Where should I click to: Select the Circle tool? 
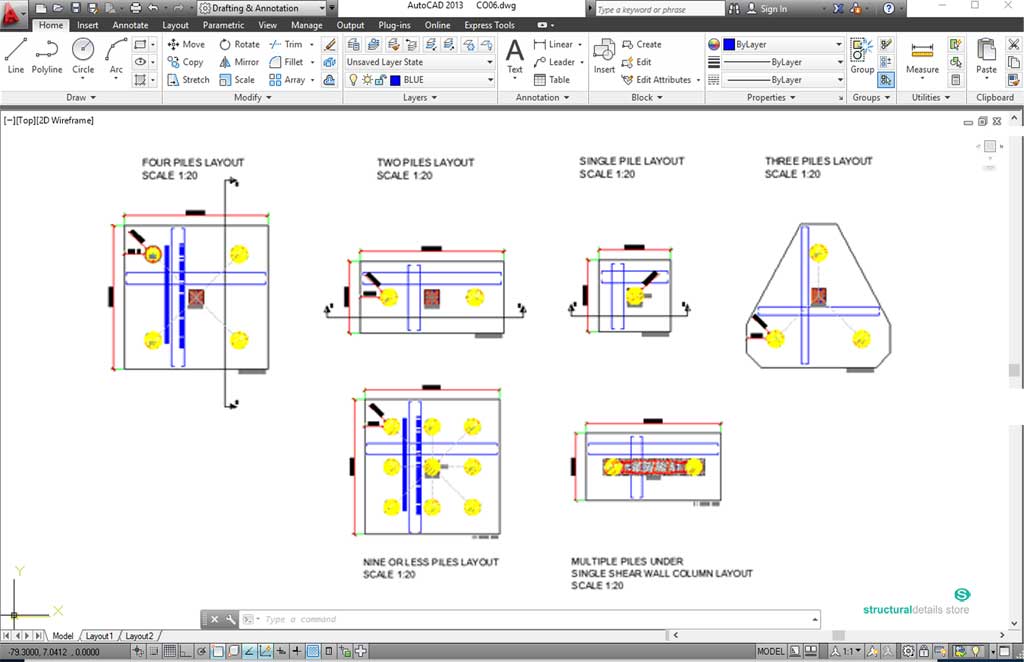83,54
